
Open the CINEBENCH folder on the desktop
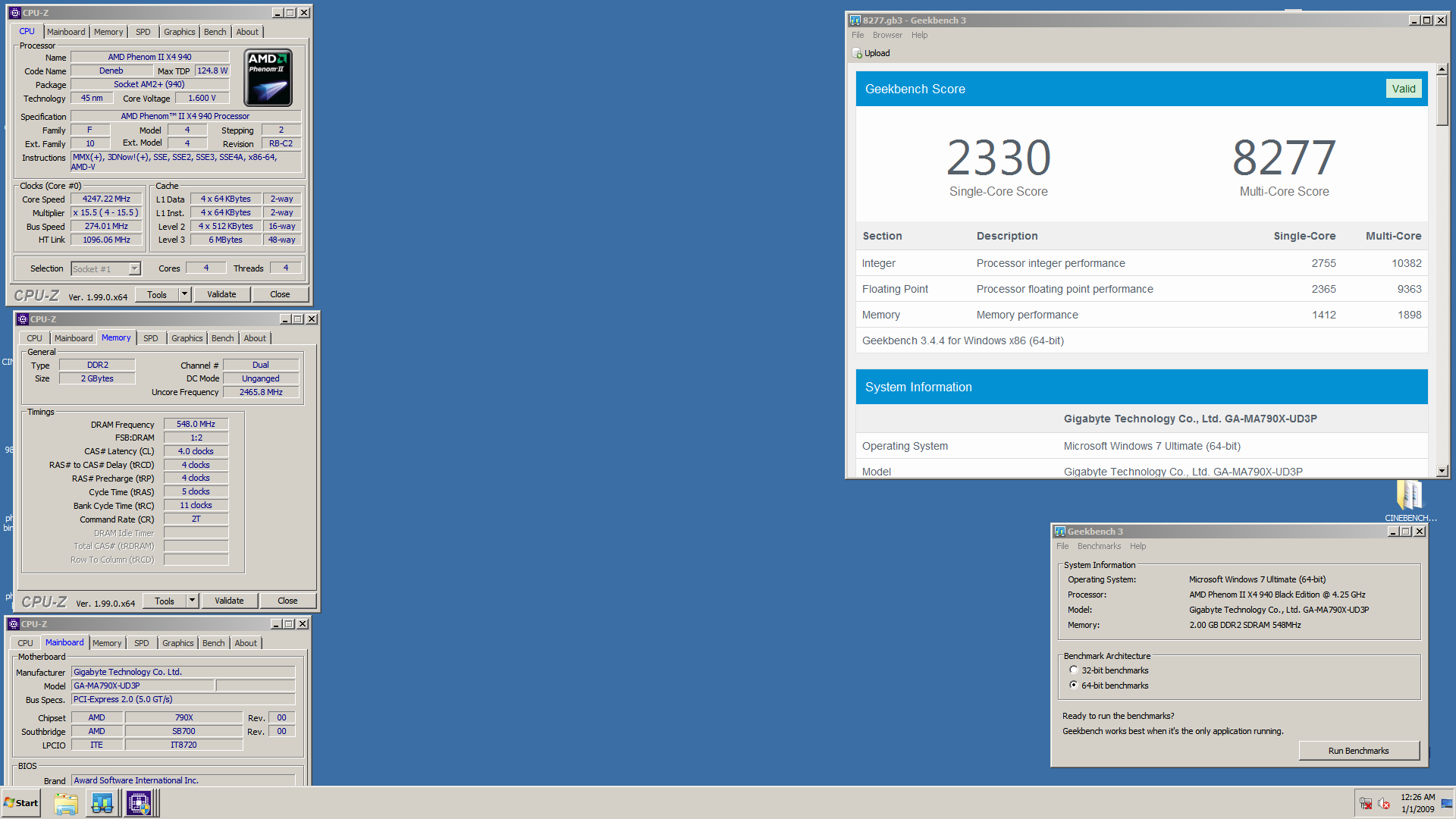(x=1410, y=500)
